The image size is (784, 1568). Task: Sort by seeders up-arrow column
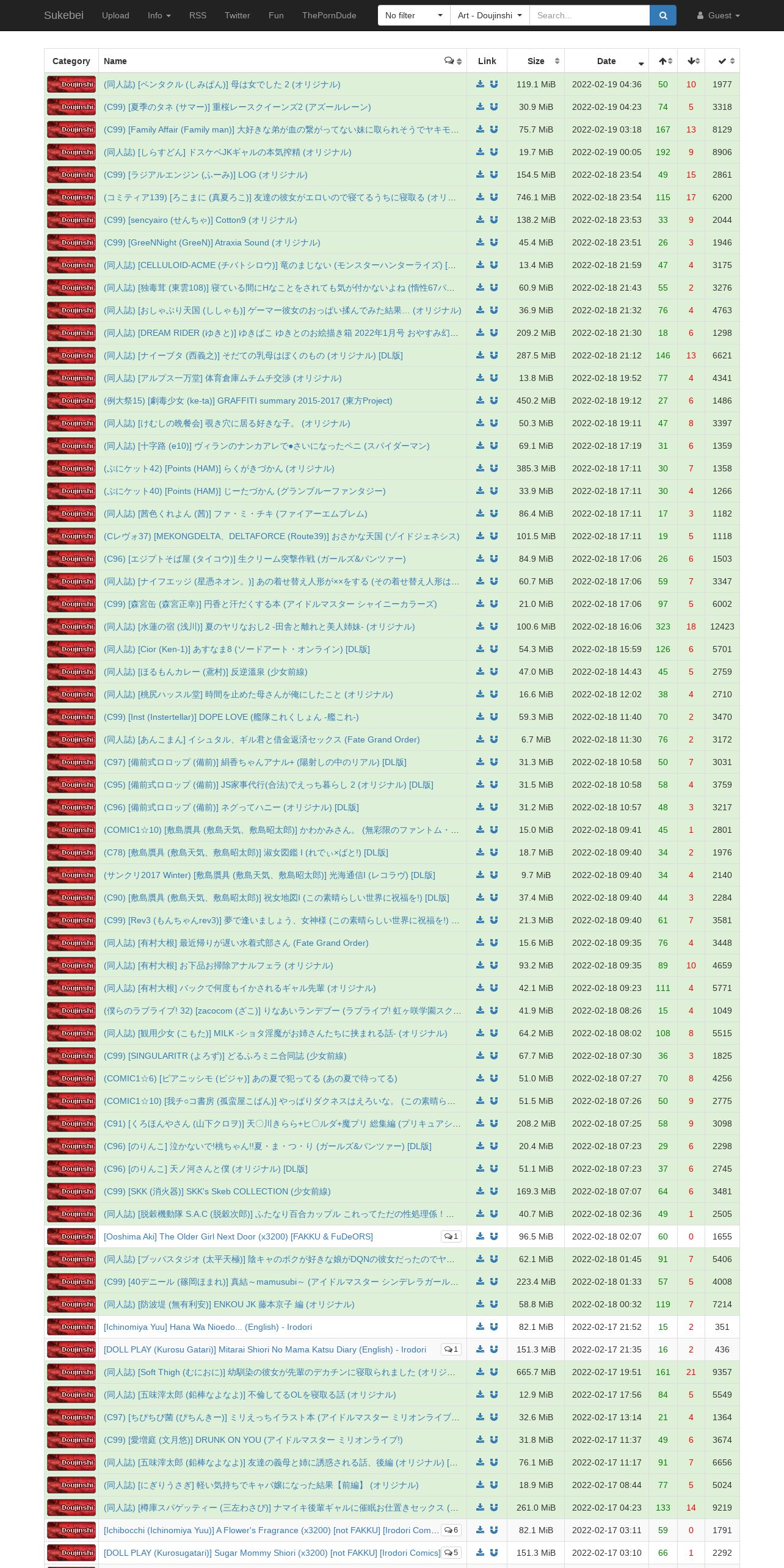(662, 61)
